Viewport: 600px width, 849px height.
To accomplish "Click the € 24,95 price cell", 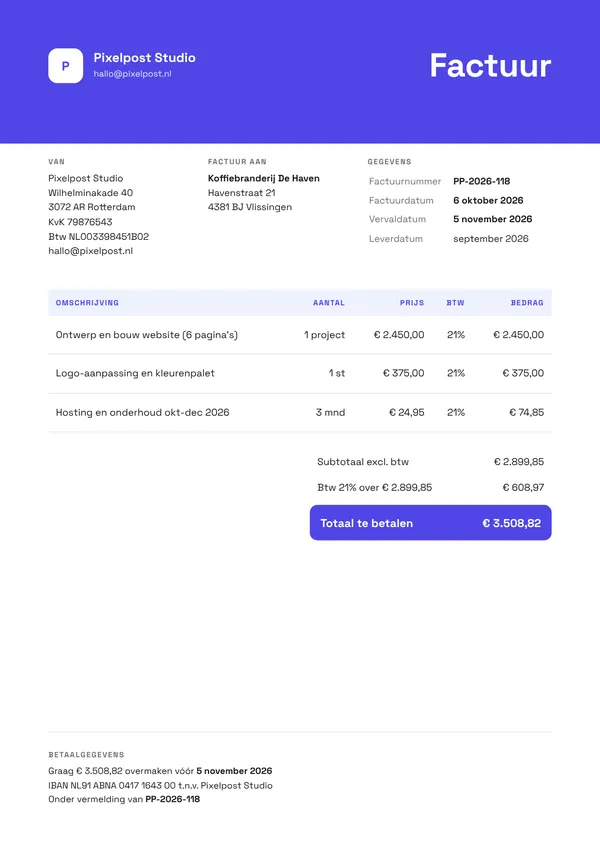I will pos(407,413).
